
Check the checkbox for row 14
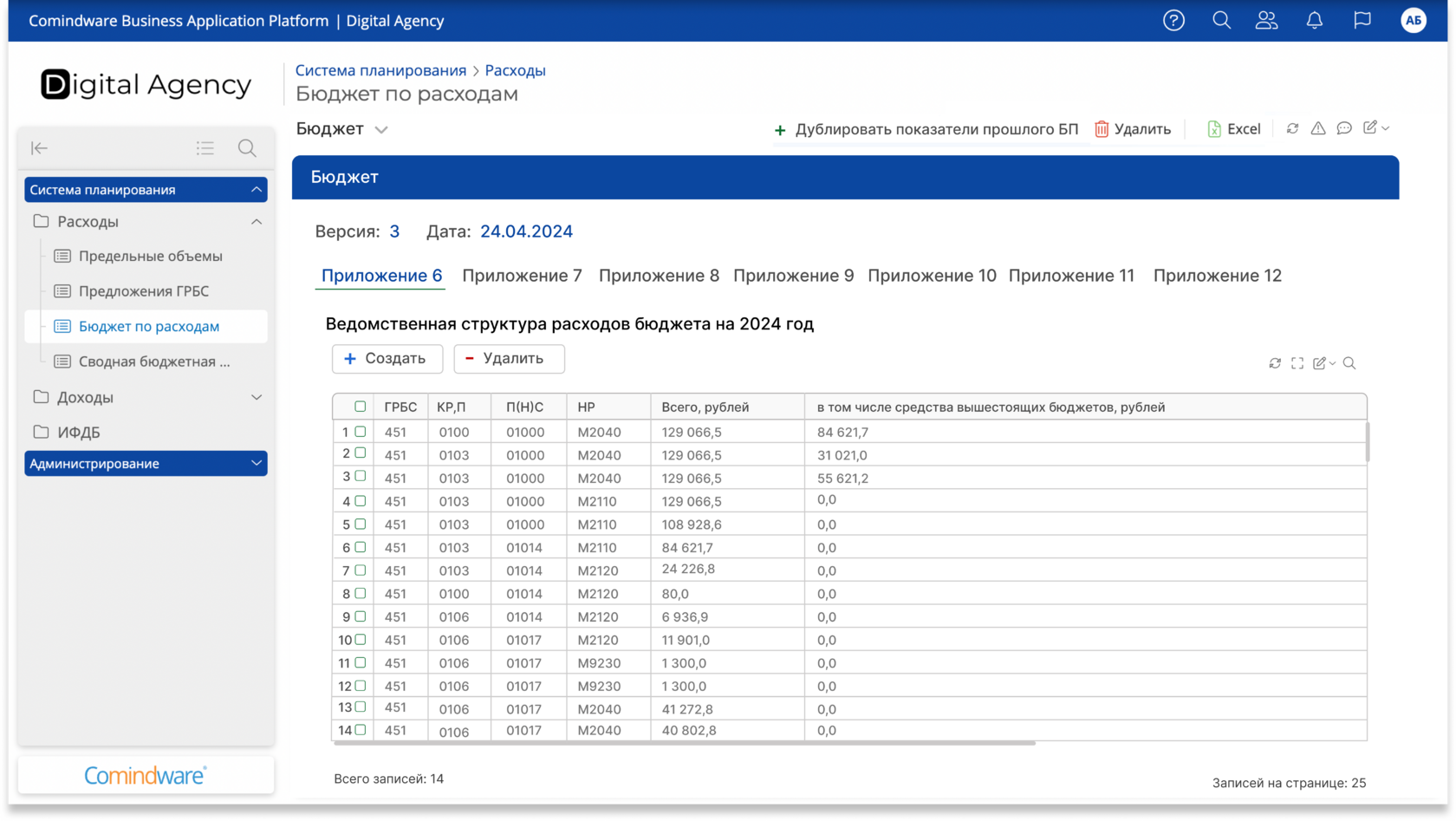pyautogui.click(x=361, y=730)
